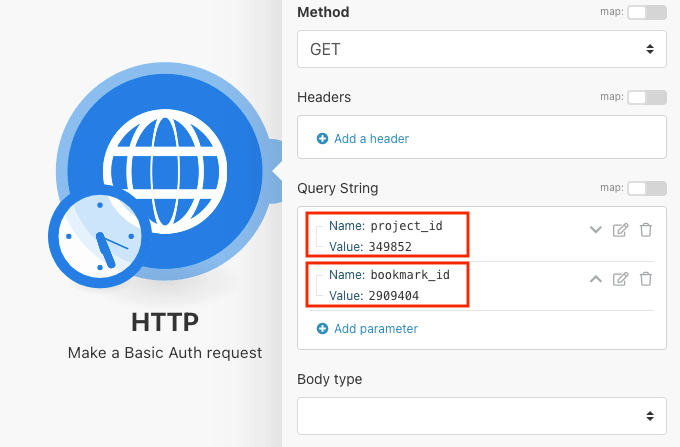Delete the project_id query parameter

[646, 230]
